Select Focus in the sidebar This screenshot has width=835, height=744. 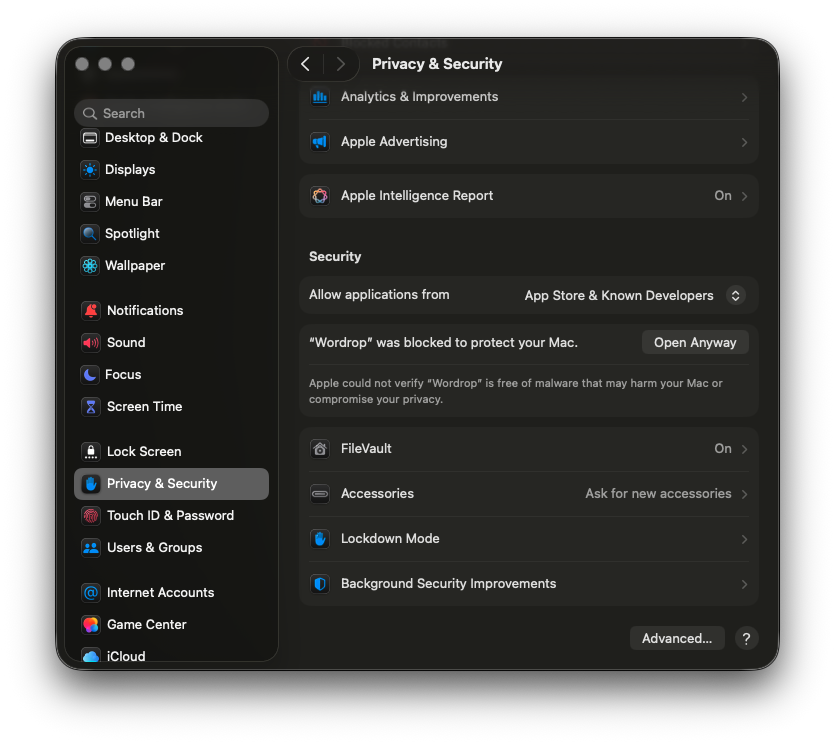tap(171, 374)
